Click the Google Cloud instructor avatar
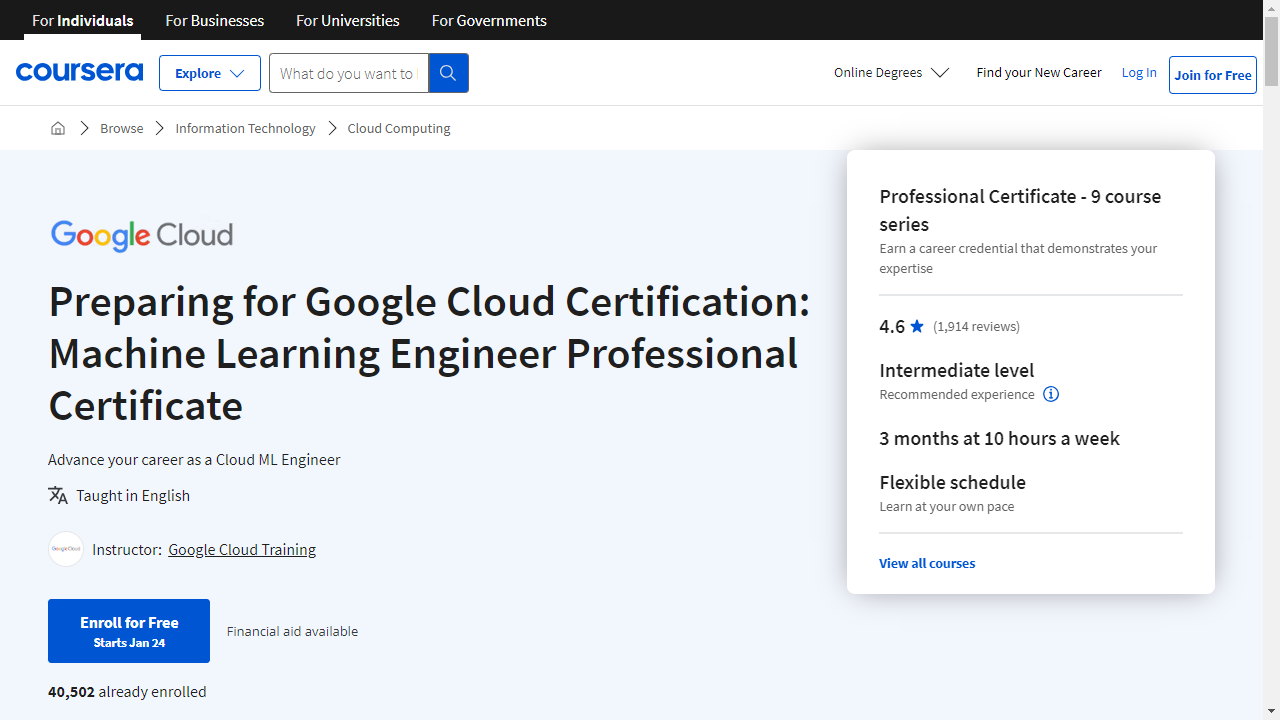Screen dimensions: 1280x720 [x=66, y=549]
